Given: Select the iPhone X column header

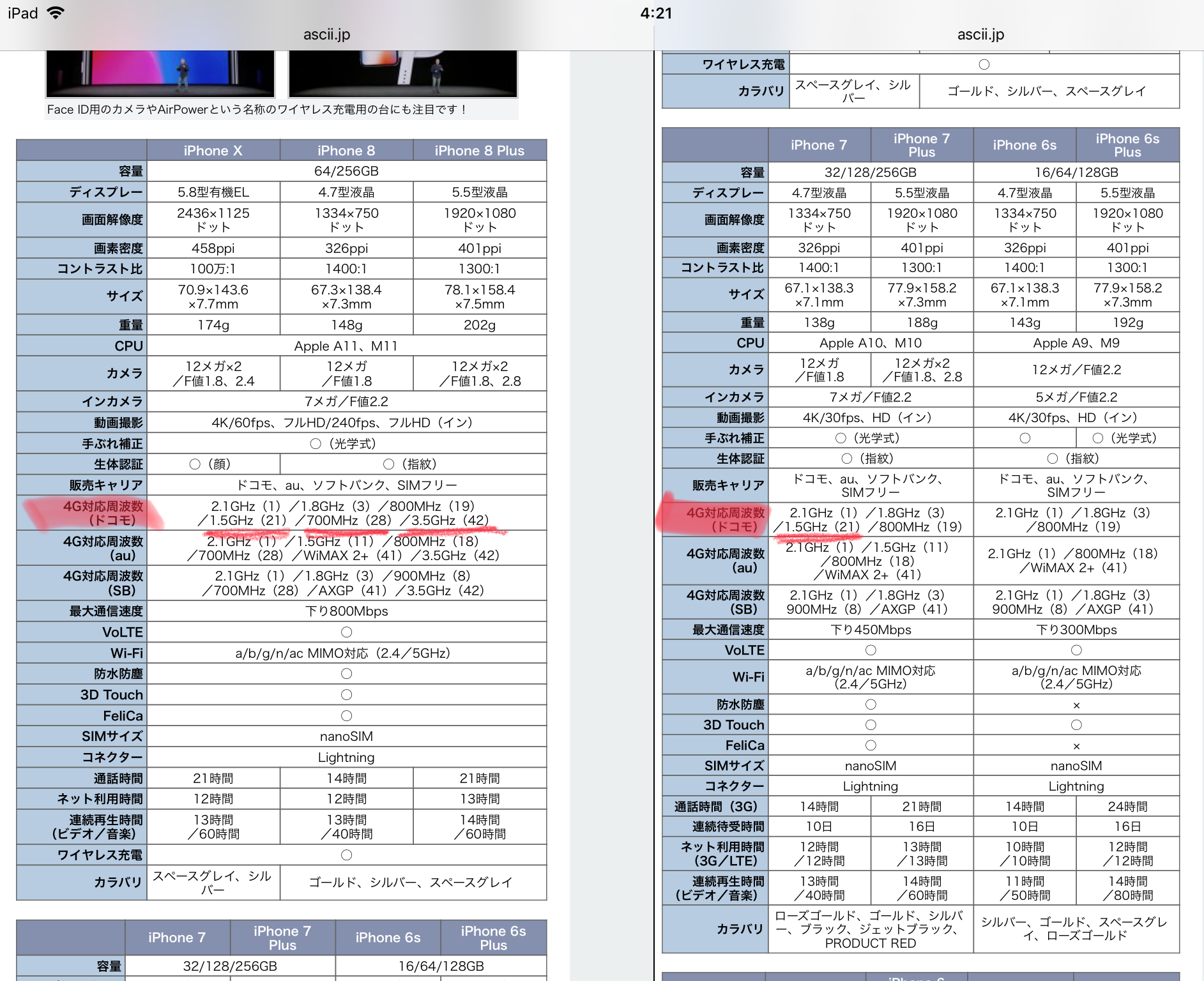Looking at the screenshot, I should [x=213, y=151].
